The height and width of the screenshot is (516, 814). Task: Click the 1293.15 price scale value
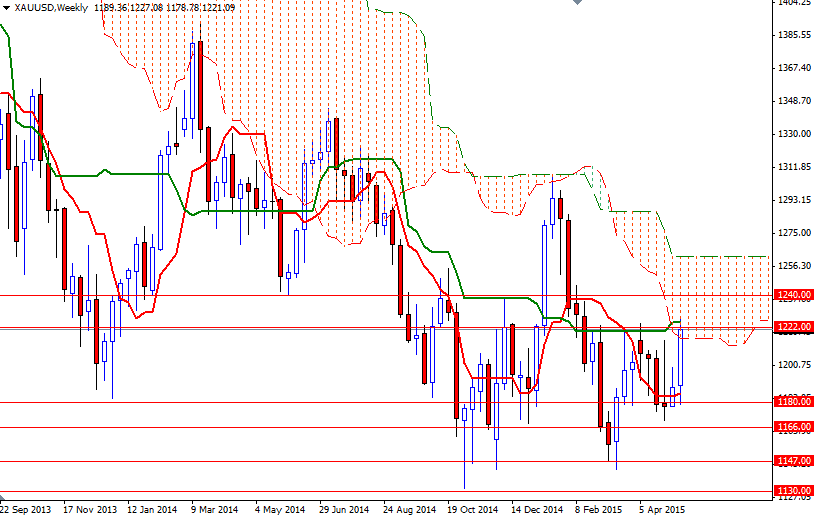(794, 200)
